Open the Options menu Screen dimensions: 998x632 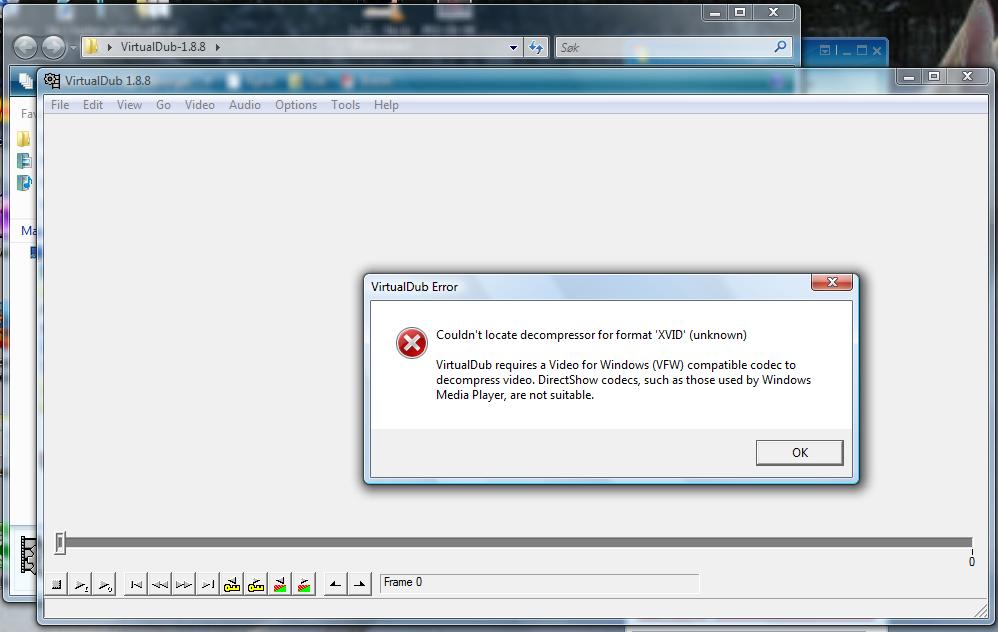[296, 105]
